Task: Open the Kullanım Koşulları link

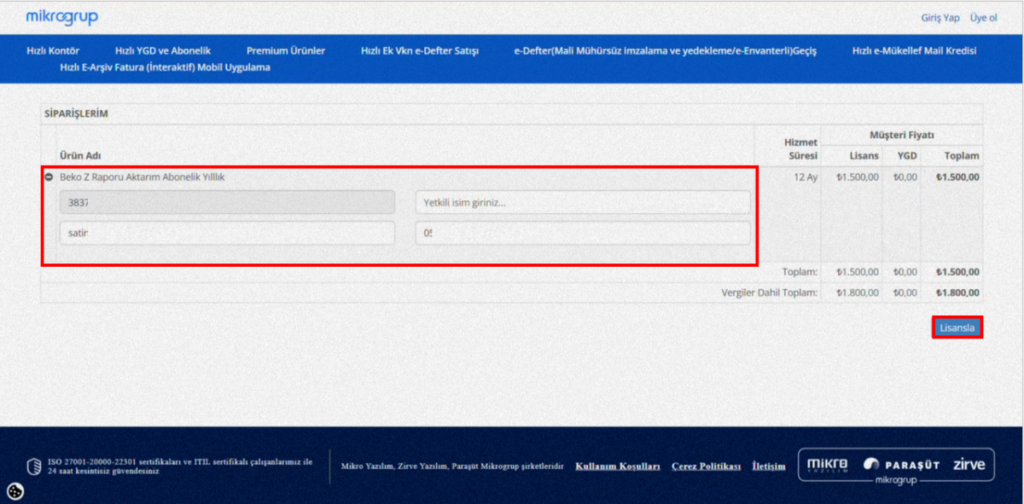Action: (x=617, y=466)
